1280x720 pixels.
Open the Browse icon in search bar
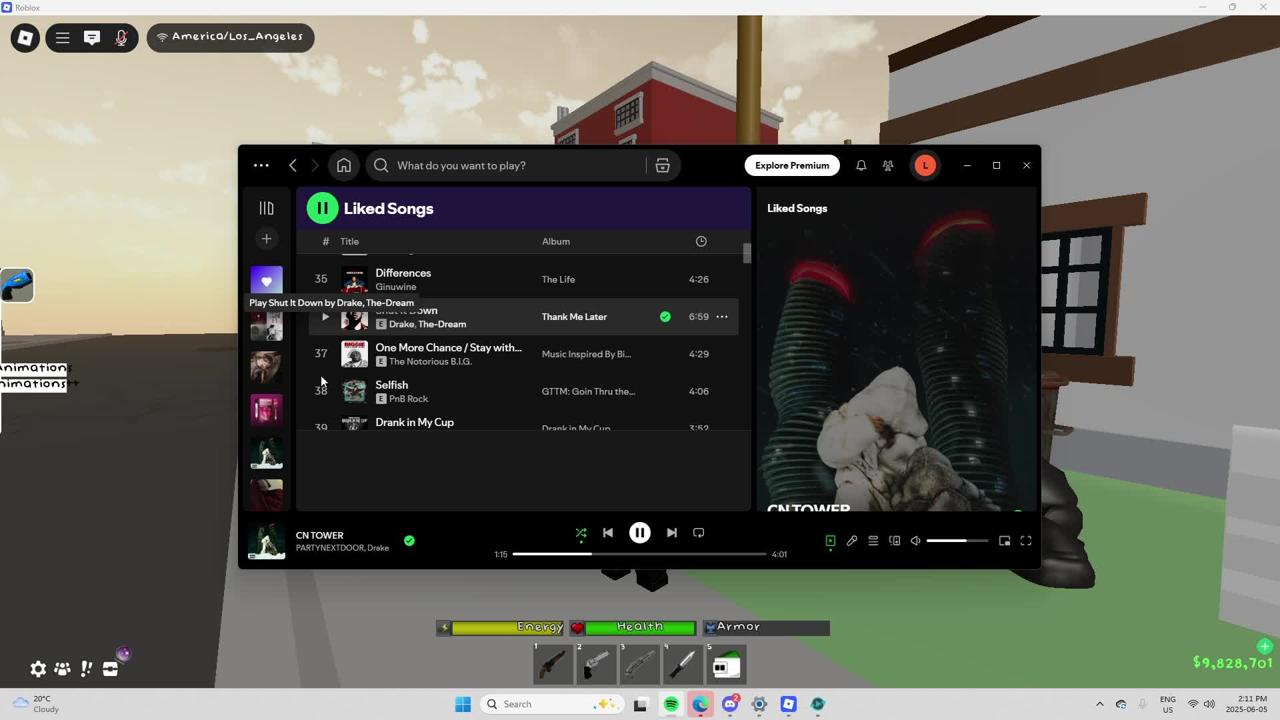[x=662, y=165]
